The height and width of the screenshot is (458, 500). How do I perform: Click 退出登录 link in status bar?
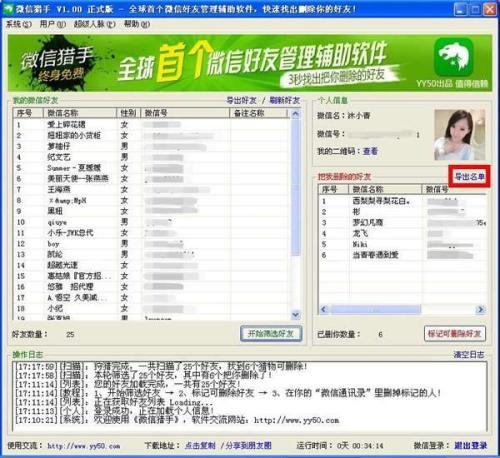(471, 445)
